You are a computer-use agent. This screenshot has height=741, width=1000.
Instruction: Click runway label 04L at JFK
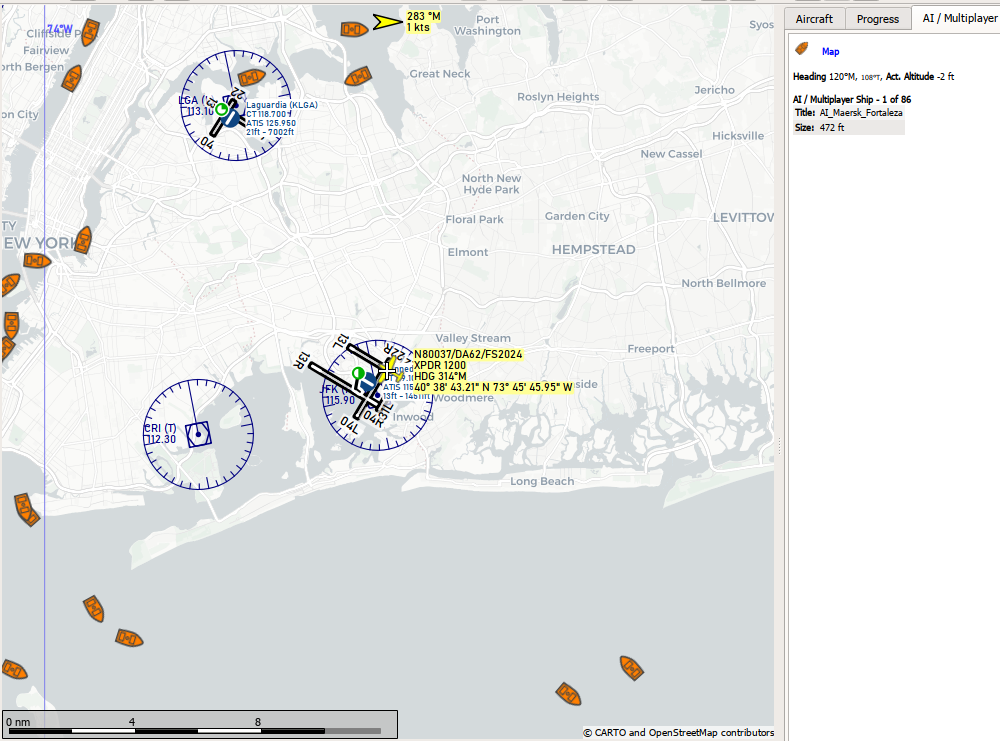click(x=349, y=425)
